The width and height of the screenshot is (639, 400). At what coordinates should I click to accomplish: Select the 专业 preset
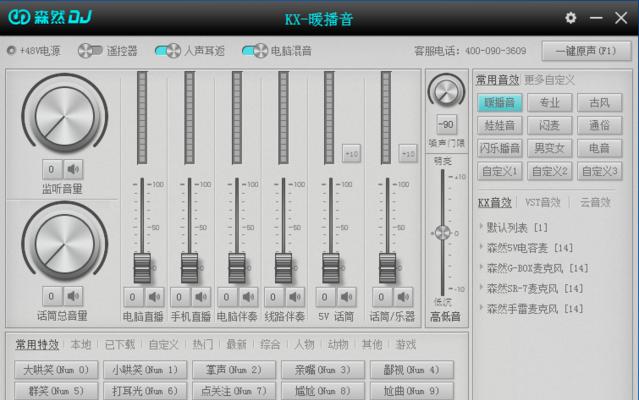pos(549,103)
